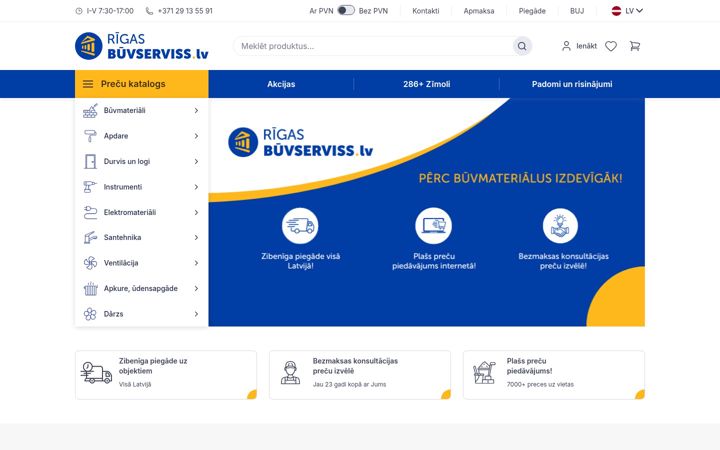The image size is (720, 450).
Task: Click "Pērc būvmateriālus izdevīgāk!" banner text
Action: [x=520, y=178]
